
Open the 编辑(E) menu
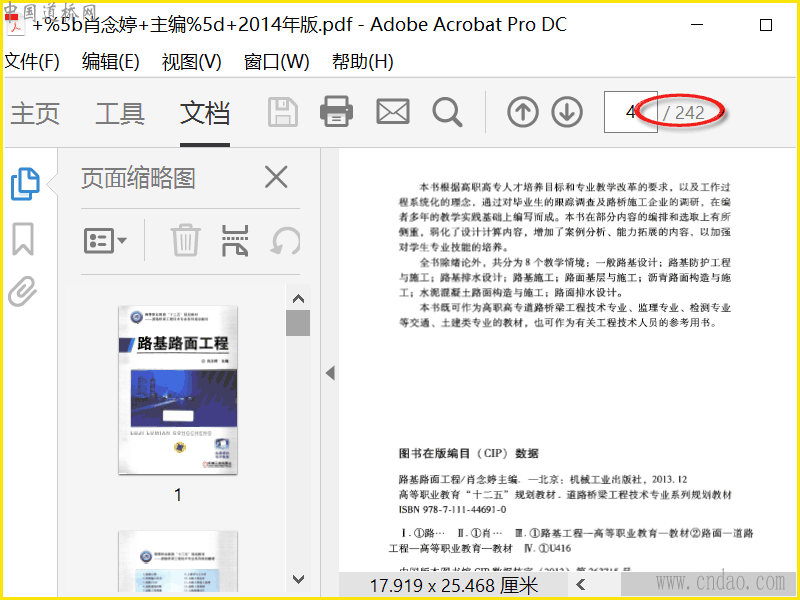coord(111,62)
